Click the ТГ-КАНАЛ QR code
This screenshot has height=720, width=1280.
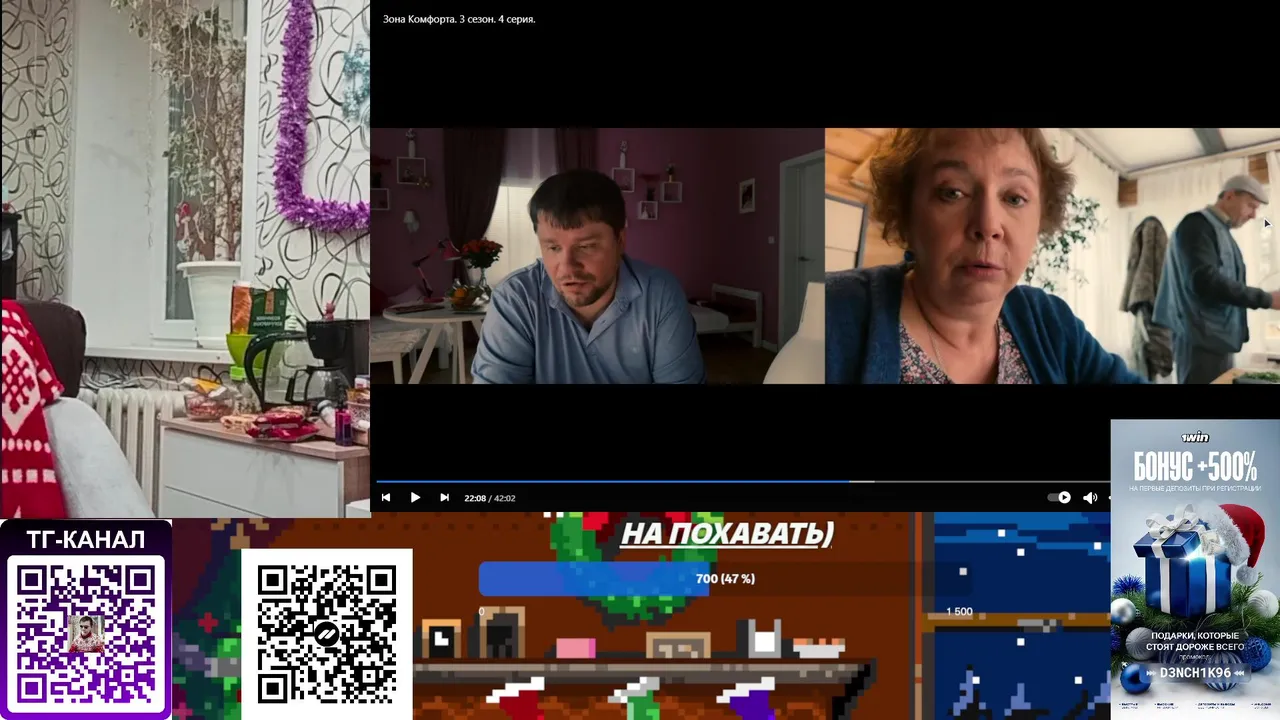click(x=86, y=634)
